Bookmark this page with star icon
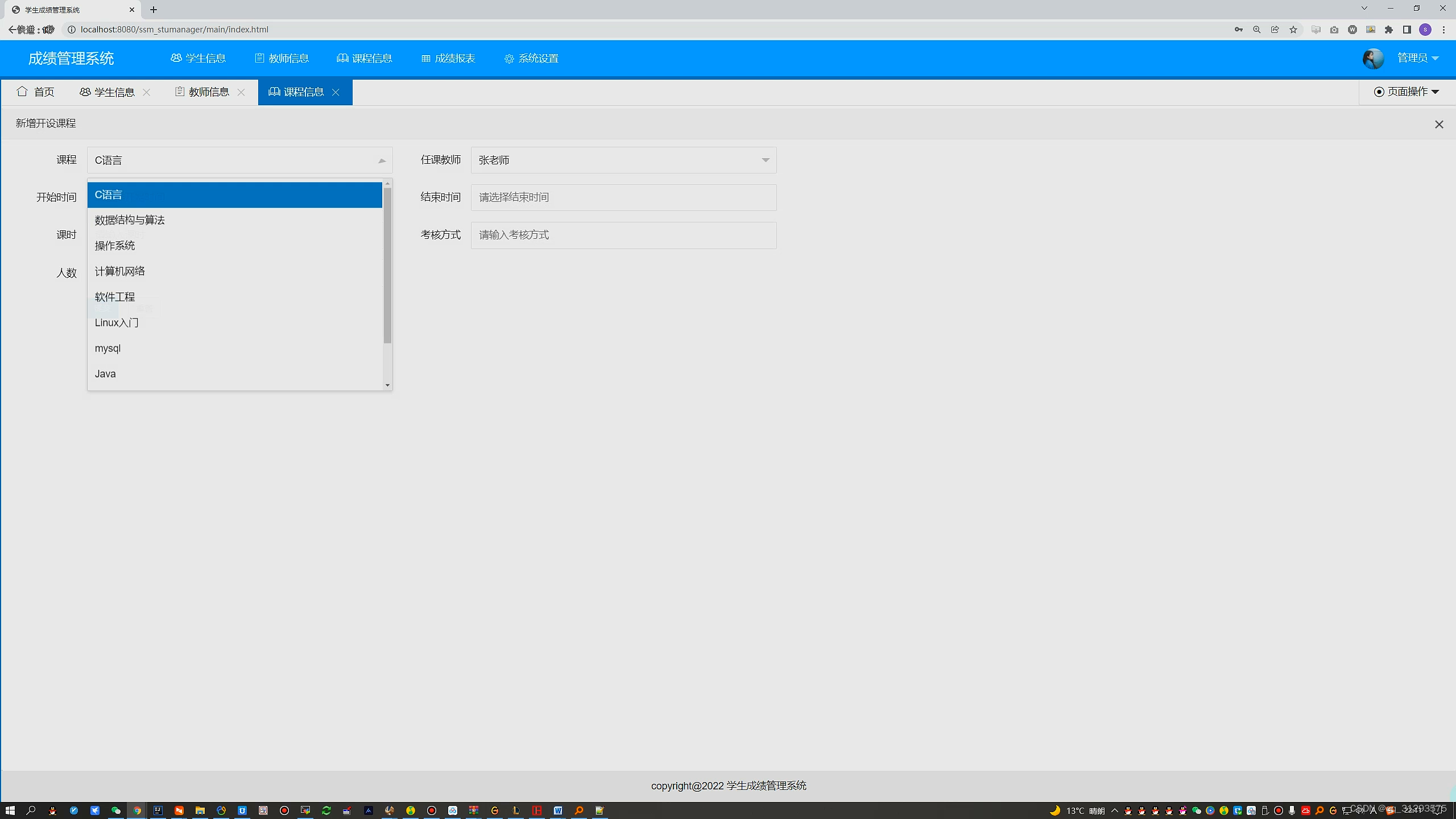This screenshot has width=1456, height=819. coord(1293,30)
